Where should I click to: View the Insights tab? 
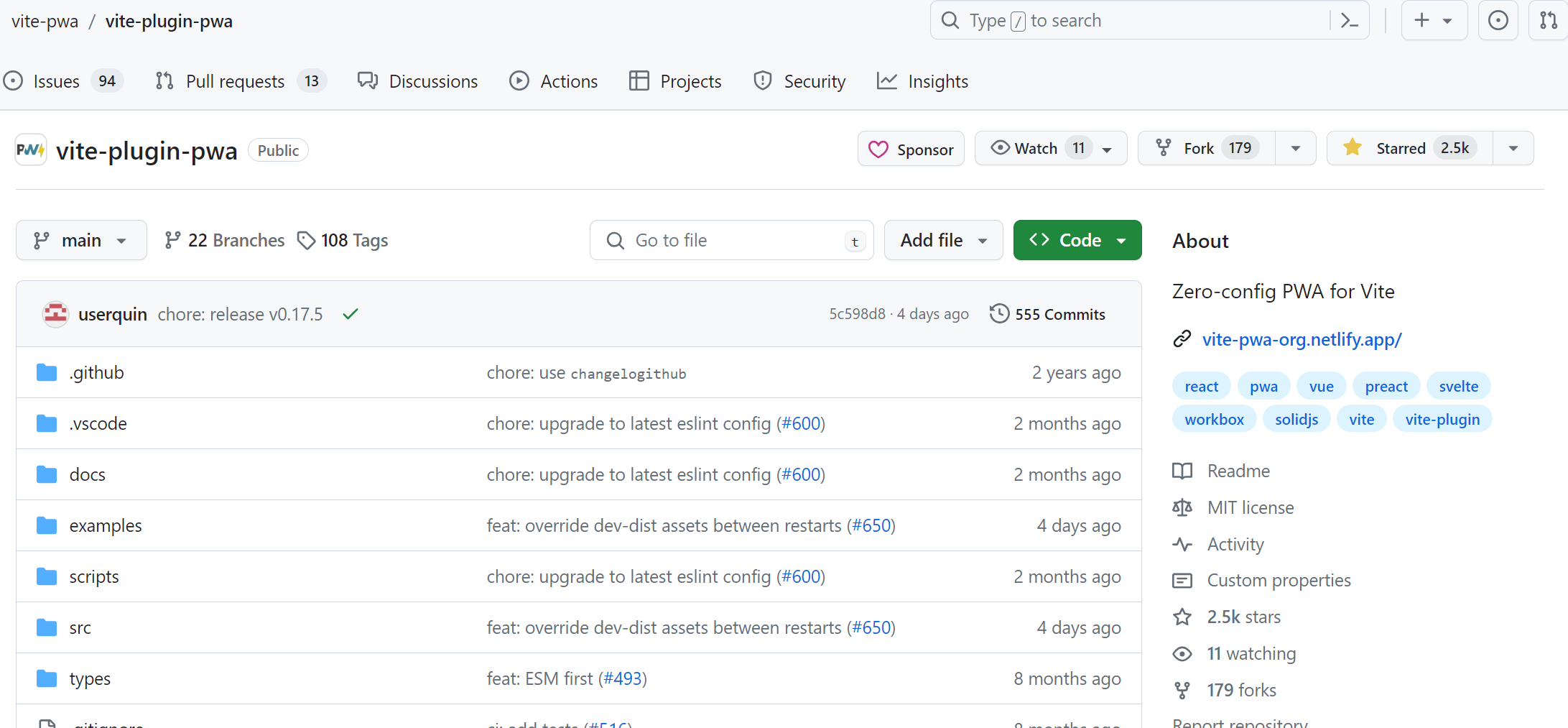pyautogui.click(x=922, y=81)
